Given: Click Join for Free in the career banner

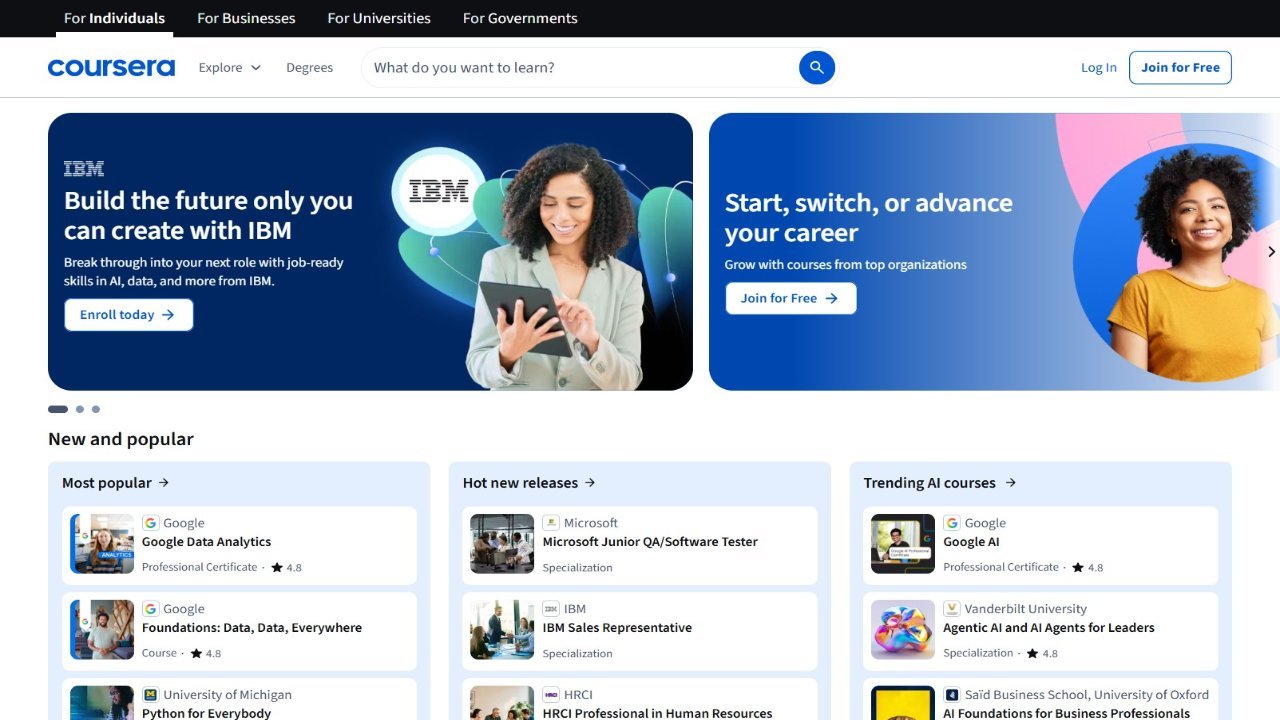Looking at the screenshot, I should click(x=790, y=298).
